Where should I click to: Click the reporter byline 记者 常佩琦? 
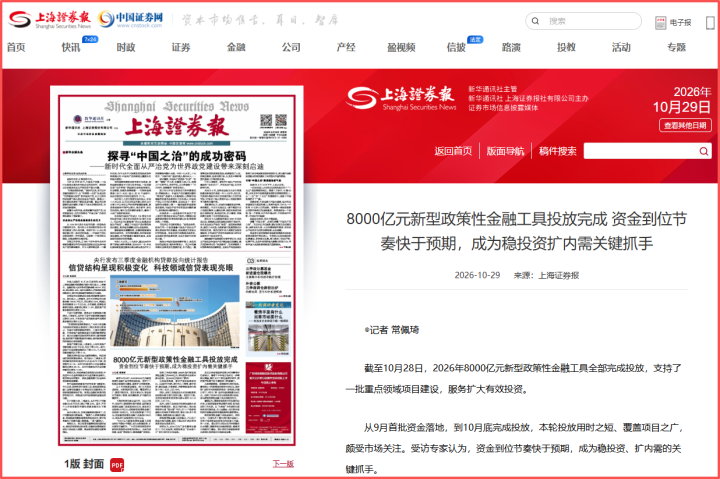point(392,330)
